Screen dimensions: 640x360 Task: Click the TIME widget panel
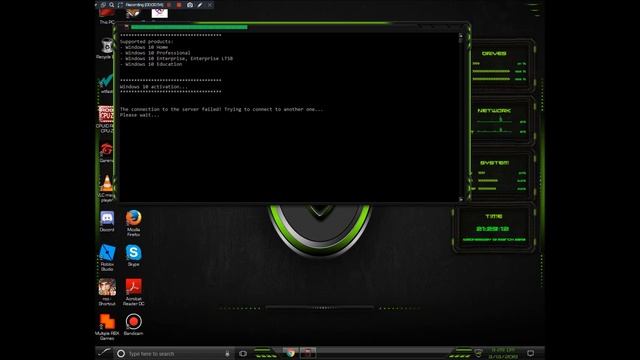(494, 228)
